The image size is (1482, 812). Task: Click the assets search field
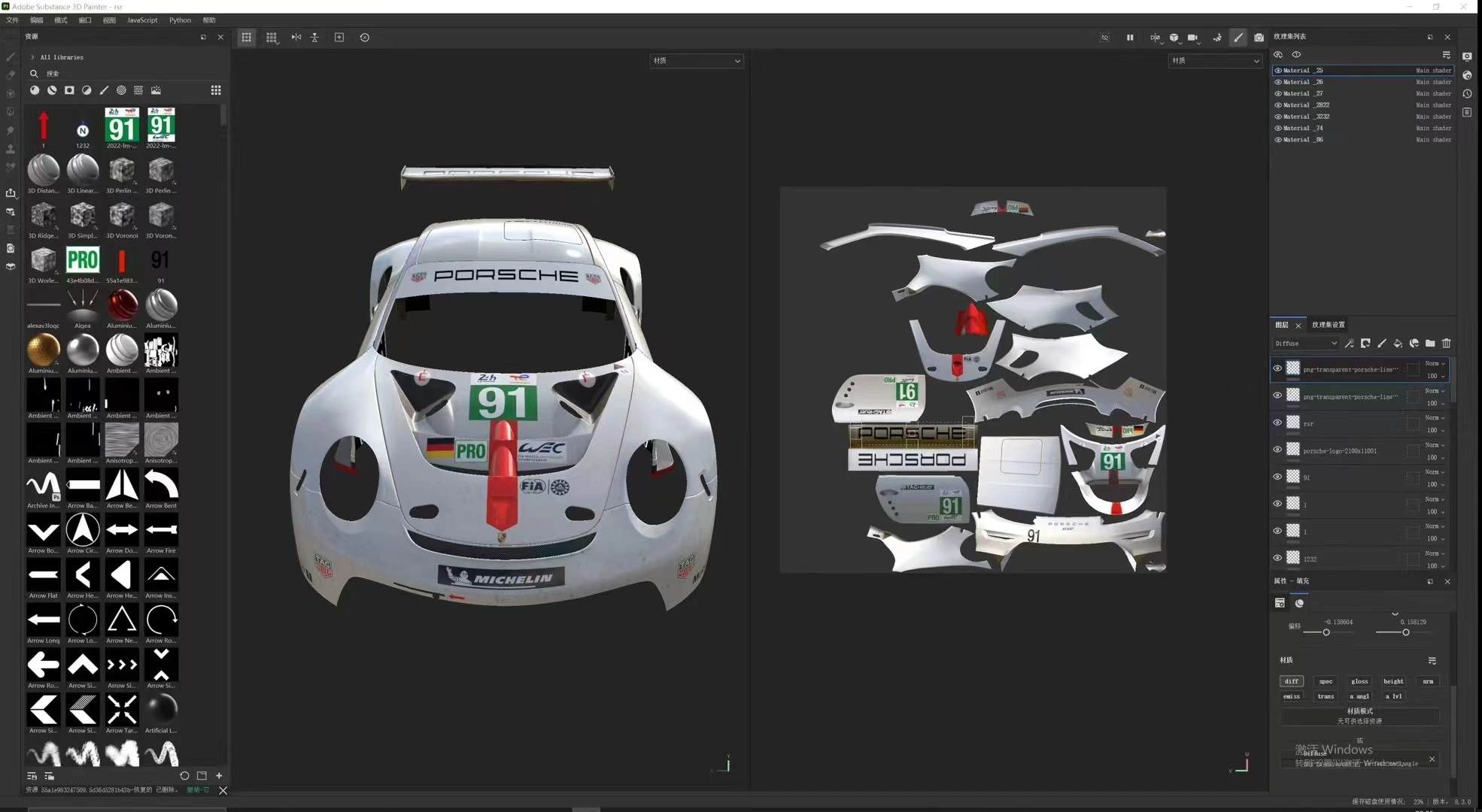[x=128, y=74]
